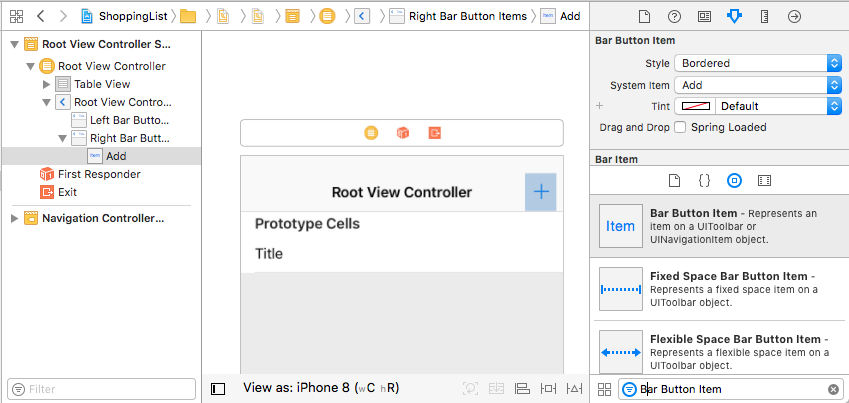Click the Add plus button on navigation bar
The image size is (849, 403).
click(x=541, y=191)
